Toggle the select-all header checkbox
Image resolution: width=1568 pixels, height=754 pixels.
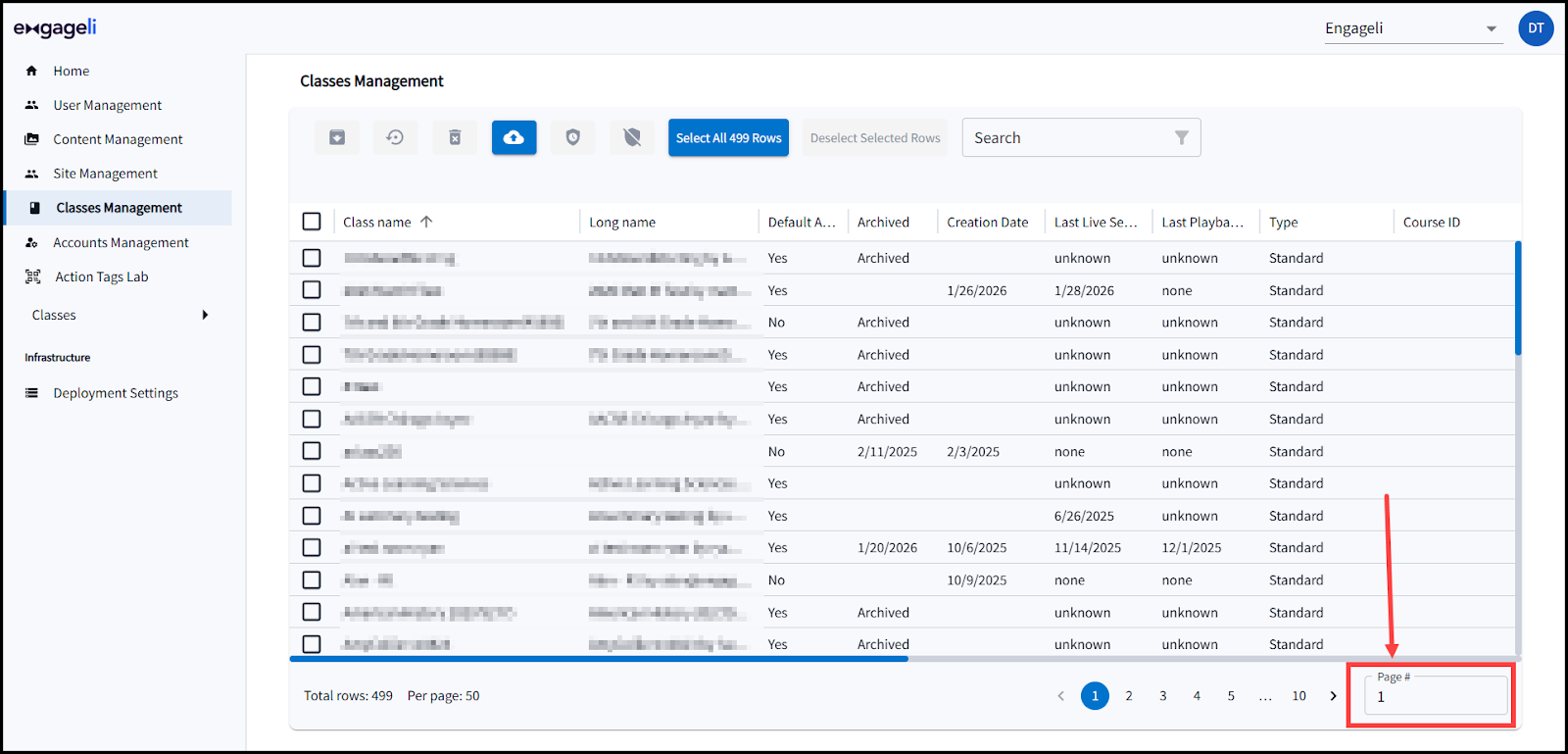tap(312, 222)
